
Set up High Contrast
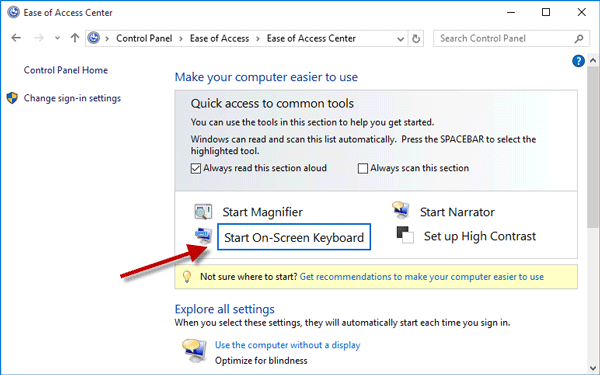tap(480, 236)
